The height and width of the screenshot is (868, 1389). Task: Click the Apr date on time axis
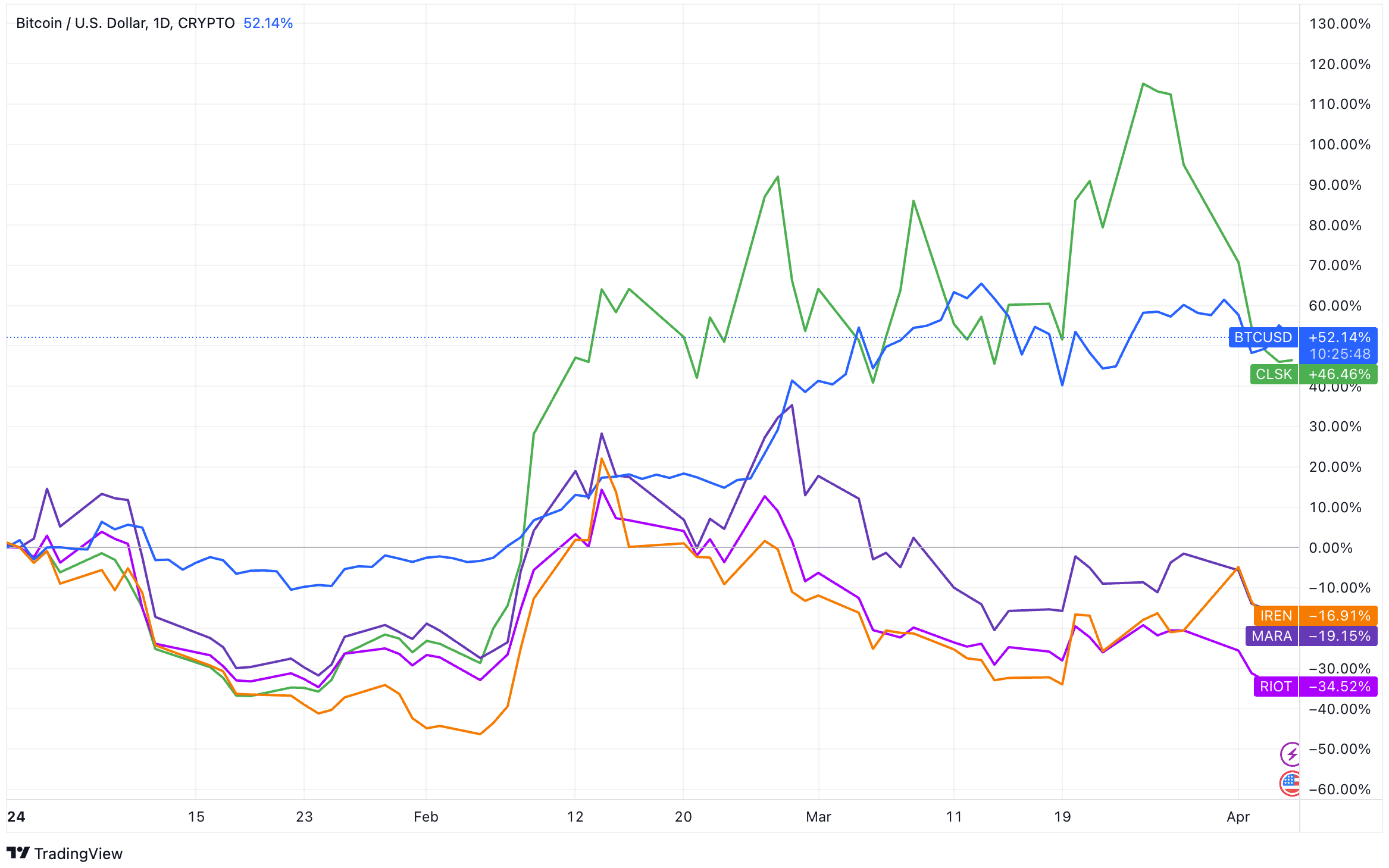(x=1238, y=817)
